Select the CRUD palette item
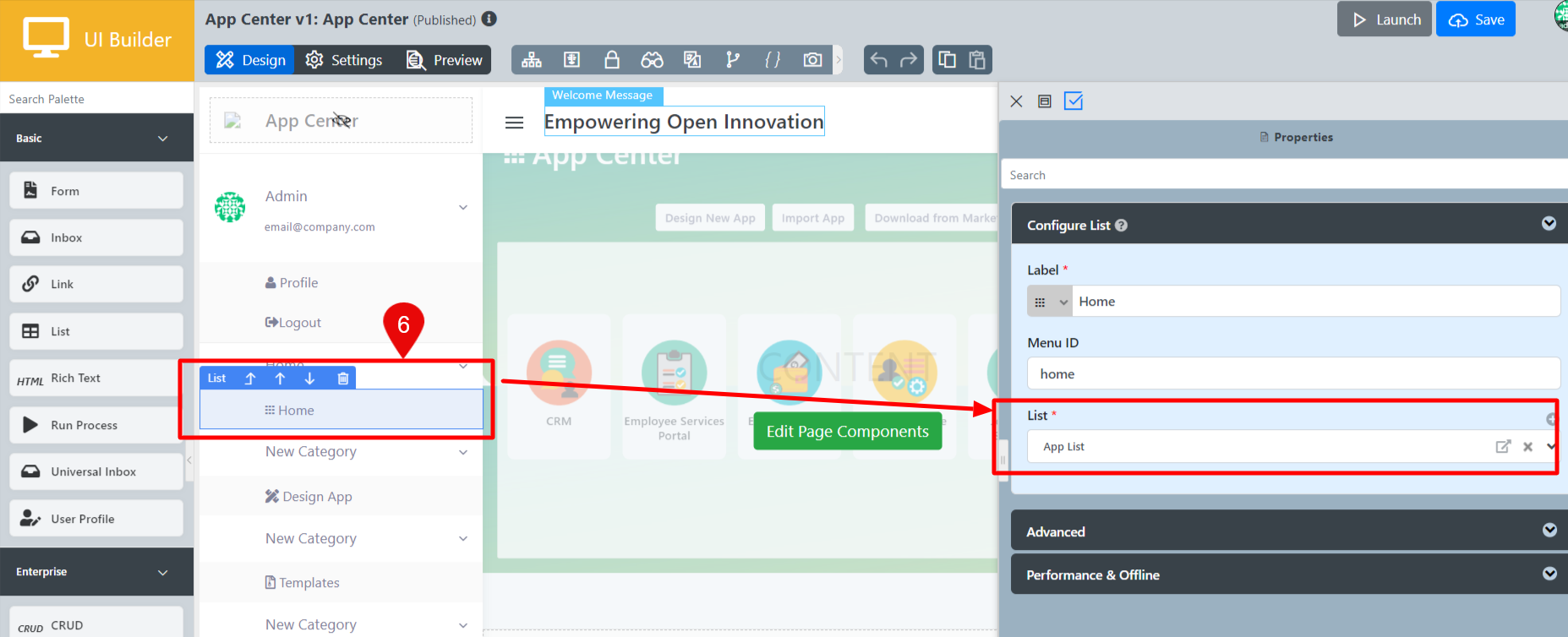The height and width of the screenshot is (637, 1568). (x=96, y=623)
